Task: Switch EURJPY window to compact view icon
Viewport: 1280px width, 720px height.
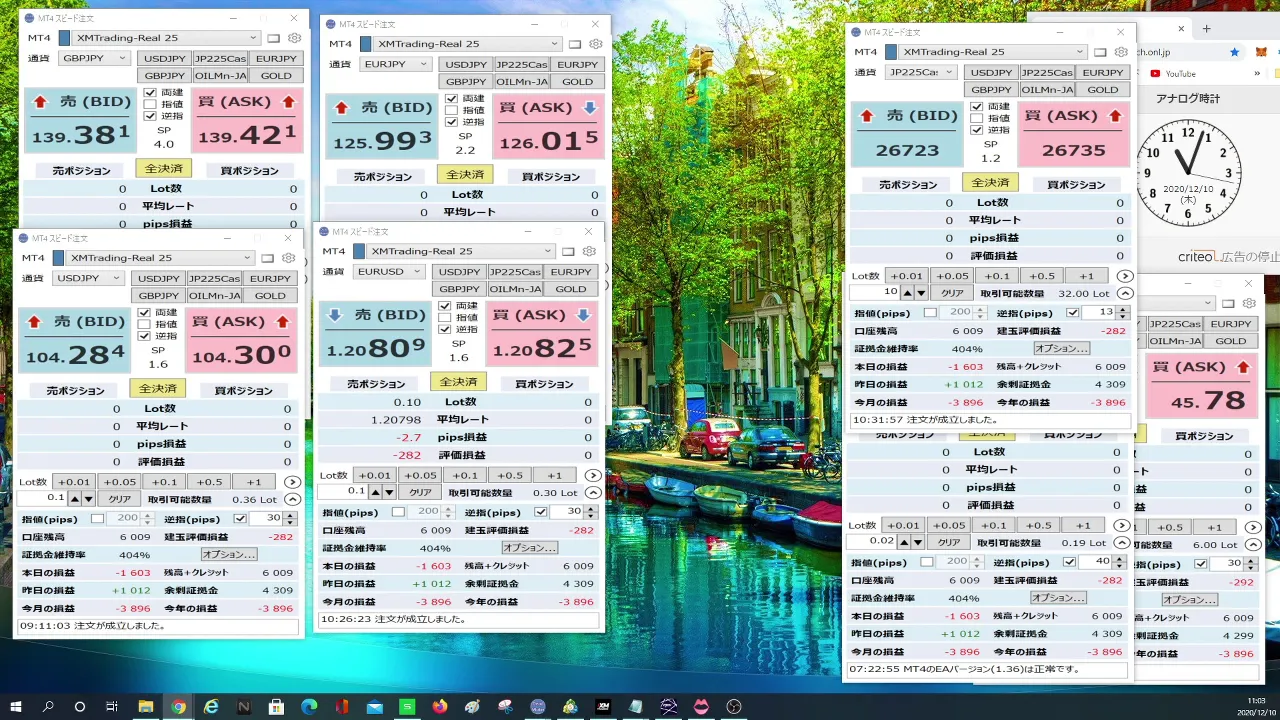Action: [575, 44]
